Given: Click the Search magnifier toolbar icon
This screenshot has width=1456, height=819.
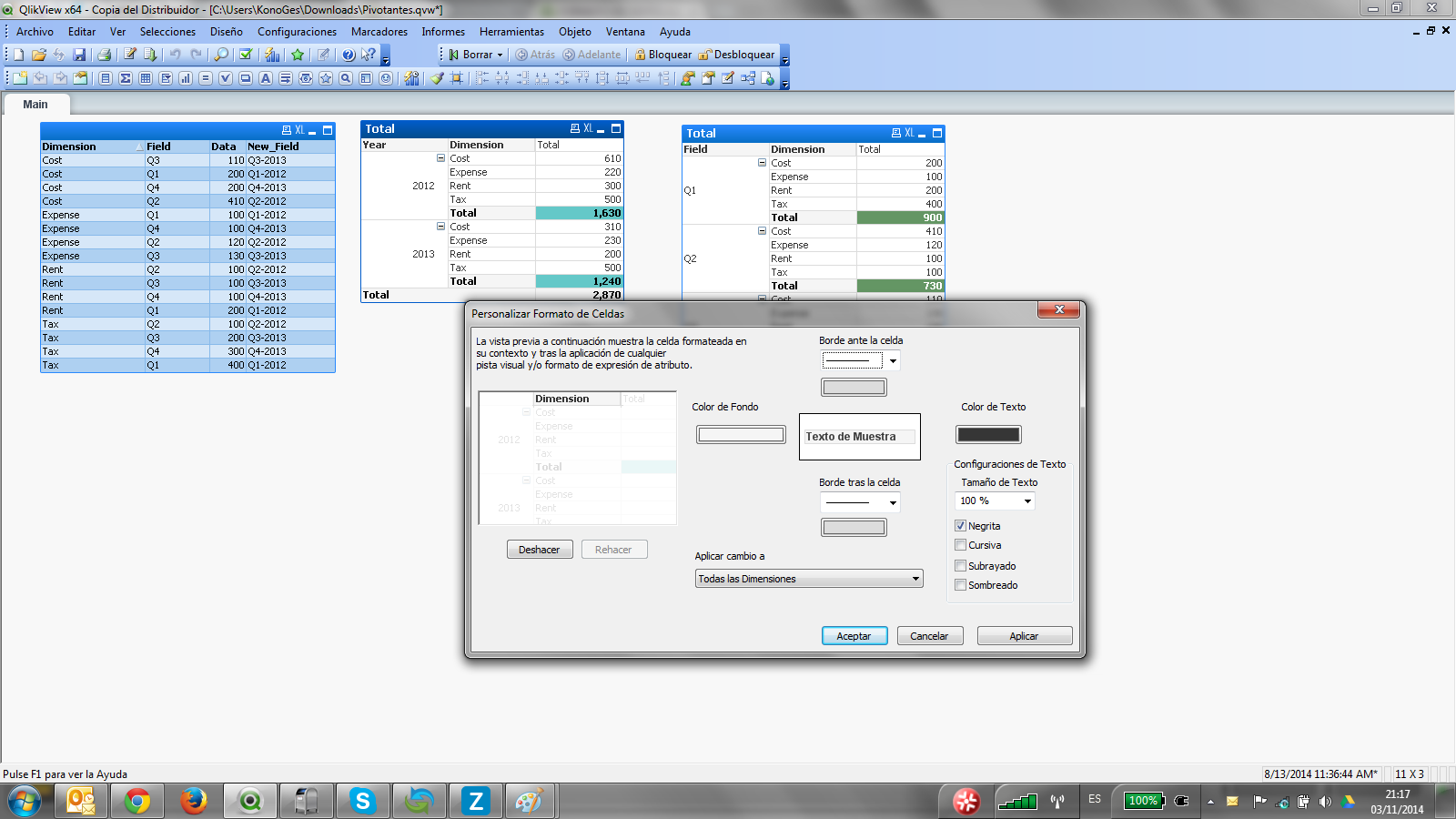Looking at the screenshot, I should tap(221, 55).
